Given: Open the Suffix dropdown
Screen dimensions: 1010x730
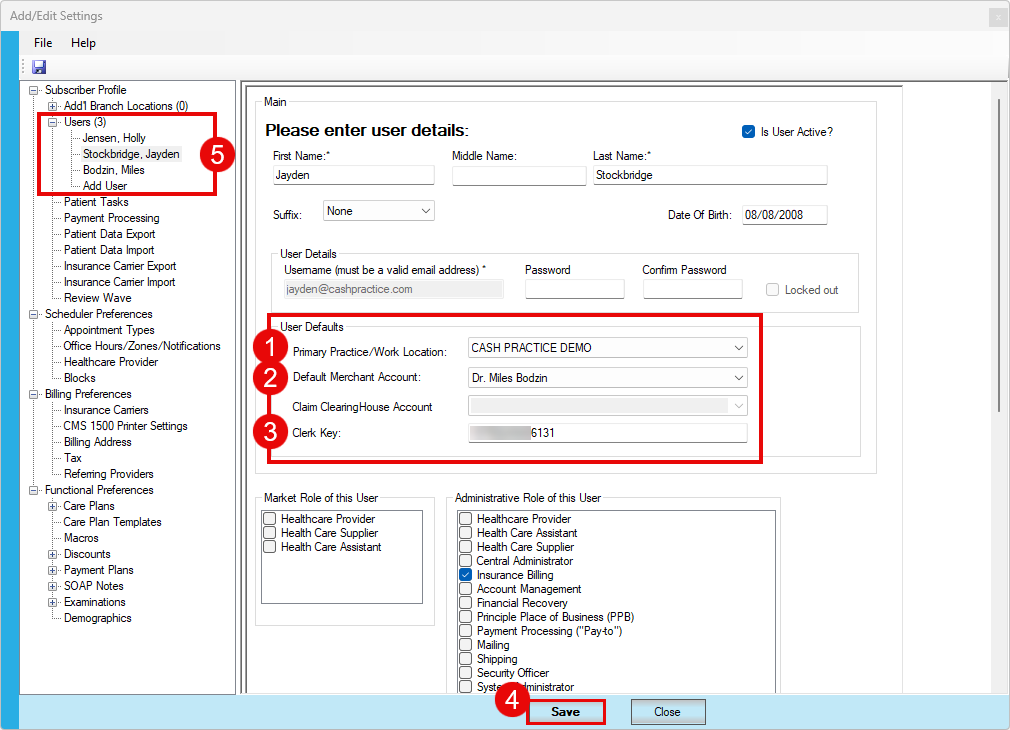Looking at the screenshot, I should click(x=379, y=211).
